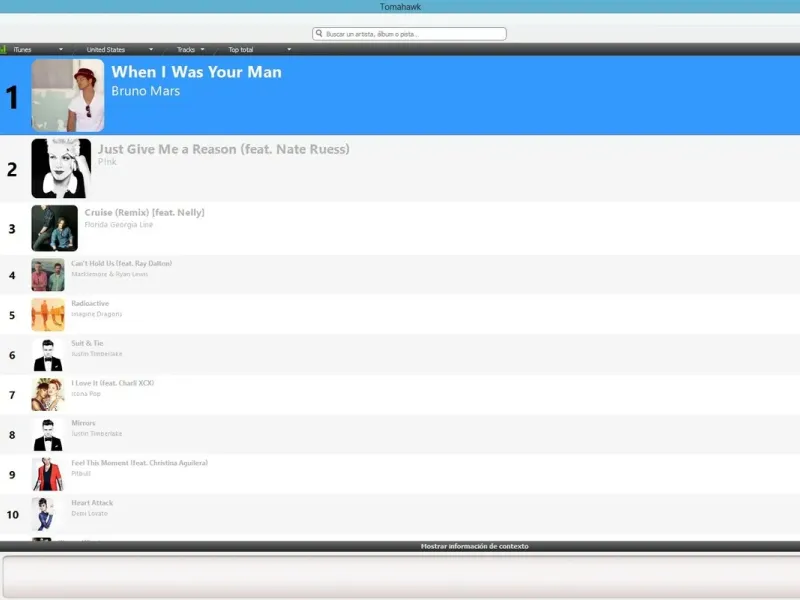Select 'Feel This Moment (feat. Christina Aguilera)'

(x=139, y=462)
